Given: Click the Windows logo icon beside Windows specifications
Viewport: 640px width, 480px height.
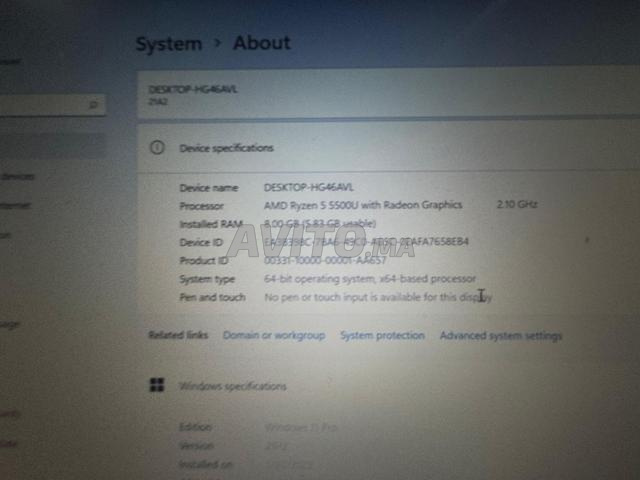Looking at the screenshot, I should (157, 384).
